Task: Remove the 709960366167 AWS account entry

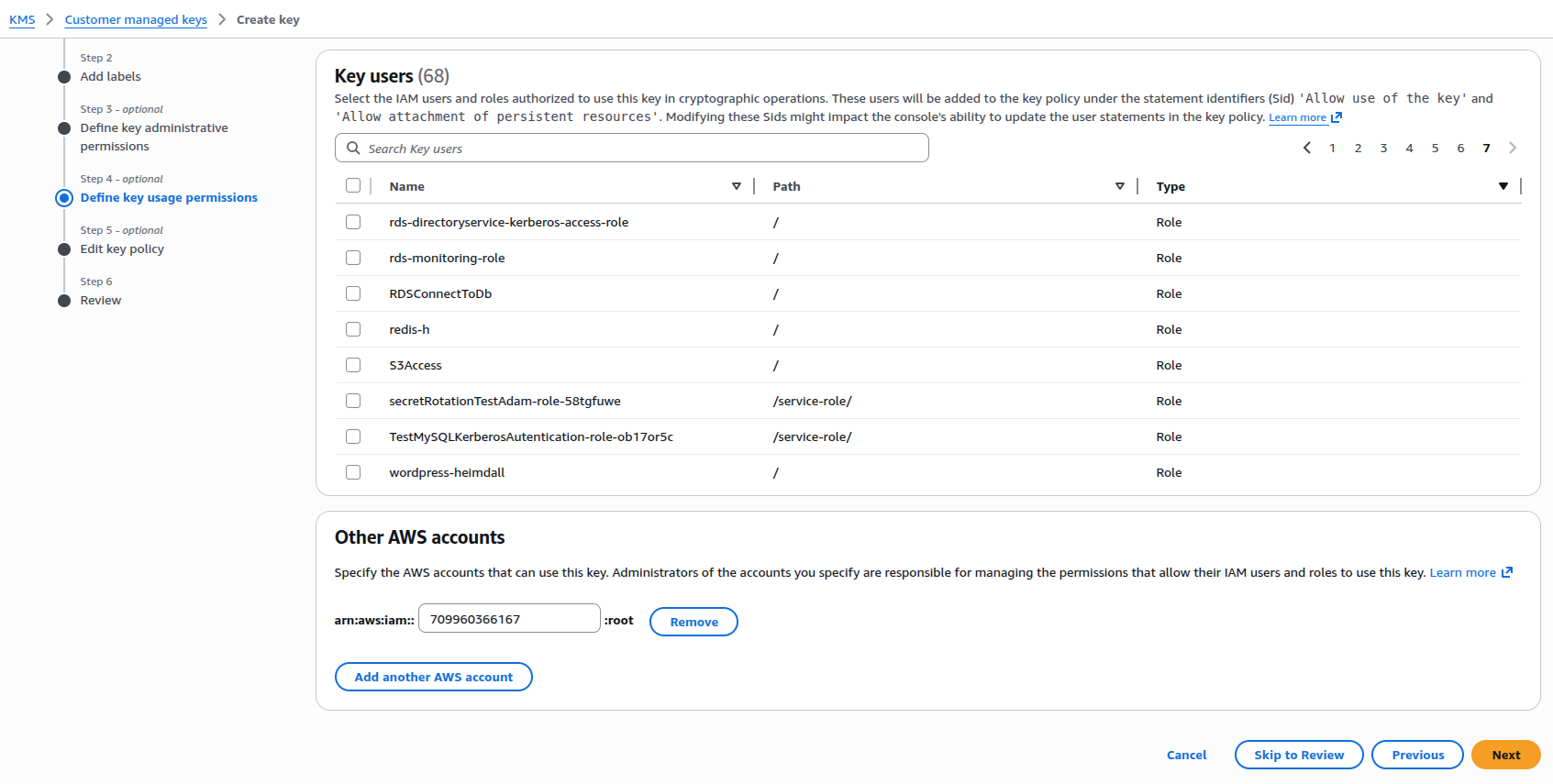Action: point(693,622)
